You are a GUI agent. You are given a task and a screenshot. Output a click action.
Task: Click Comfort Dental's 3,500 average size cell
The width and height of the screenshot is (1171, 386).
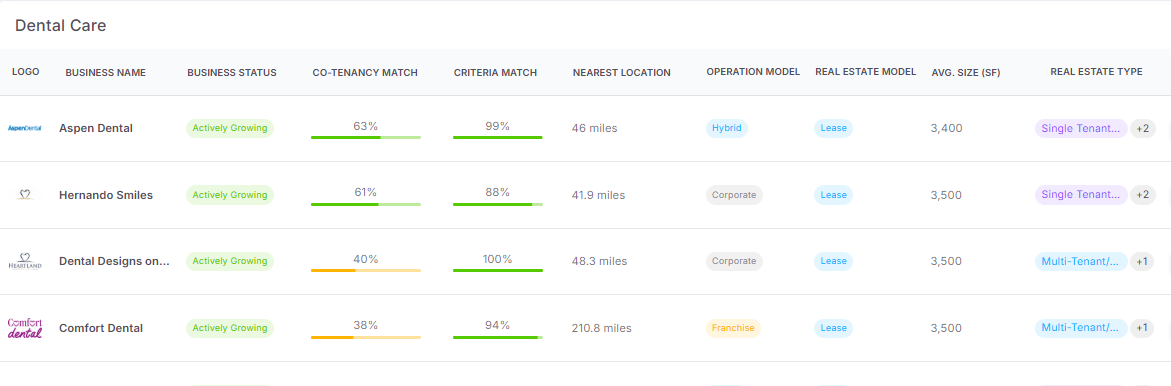click(x=946, y=328)
